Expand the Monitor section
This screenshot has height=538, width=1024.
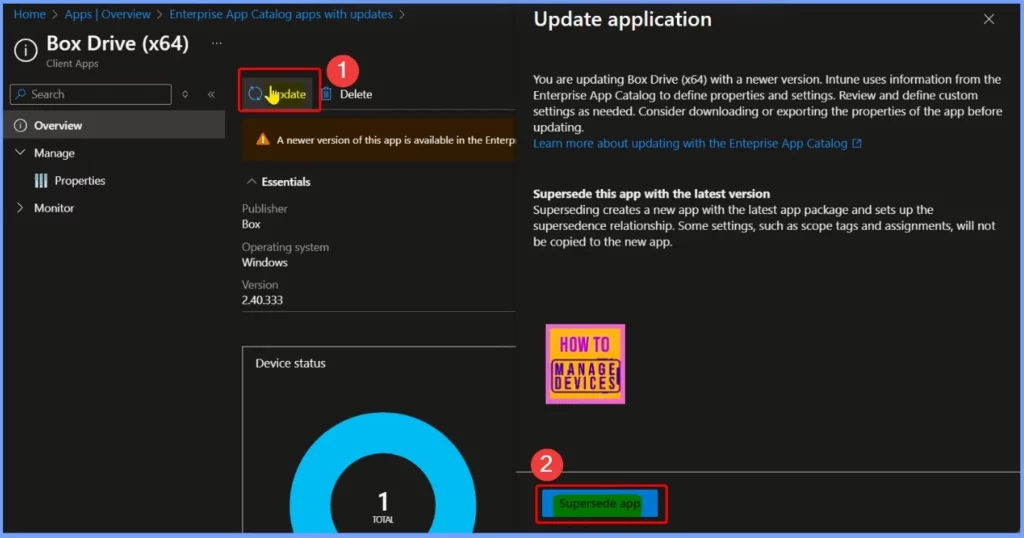click(20, 208)
